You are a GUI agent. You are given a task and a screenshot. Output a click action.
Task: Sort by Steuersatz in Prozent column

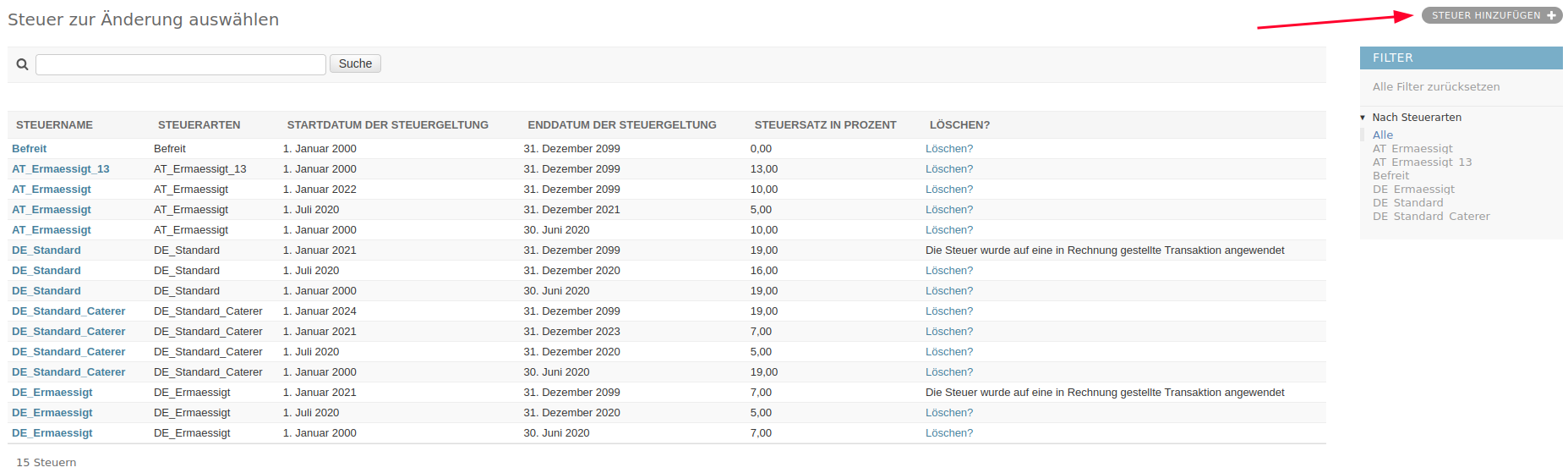coord(824,125)
